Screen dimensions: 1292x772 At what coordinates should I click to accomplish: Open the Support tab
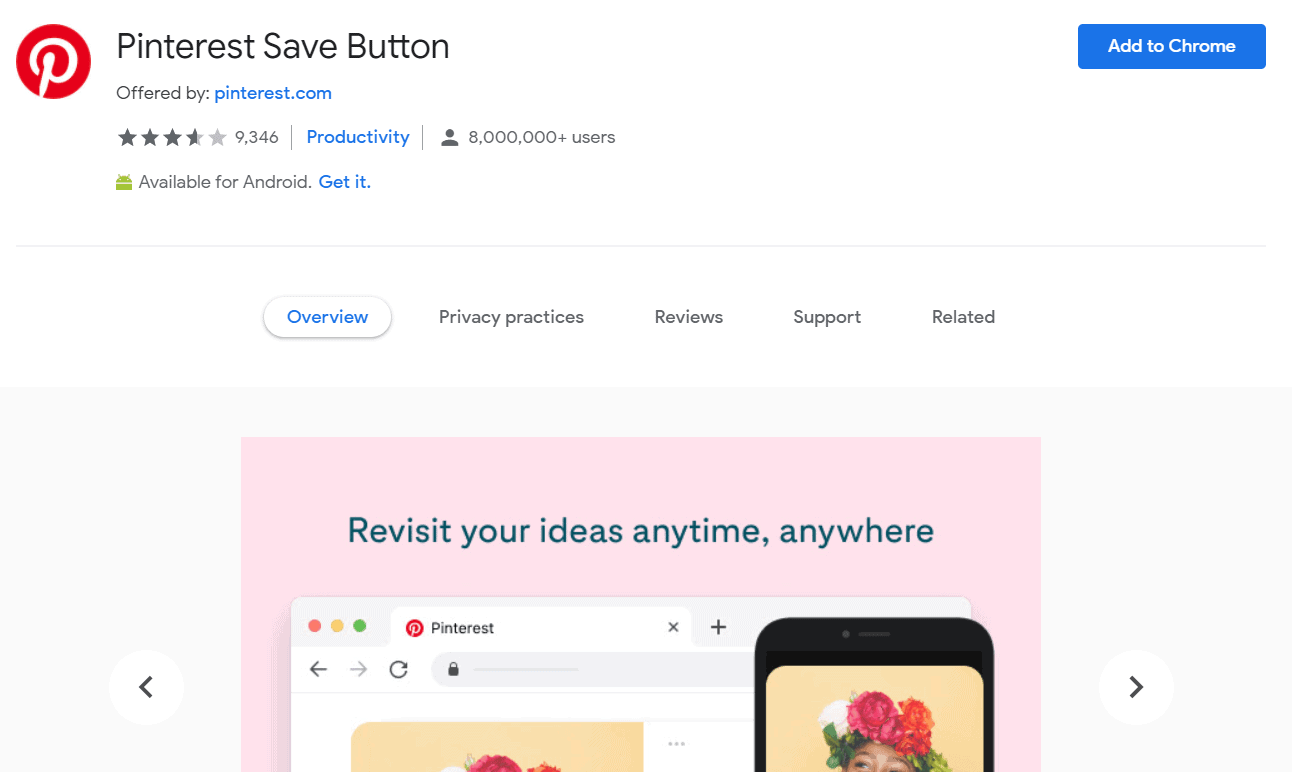tap(827, 317)
